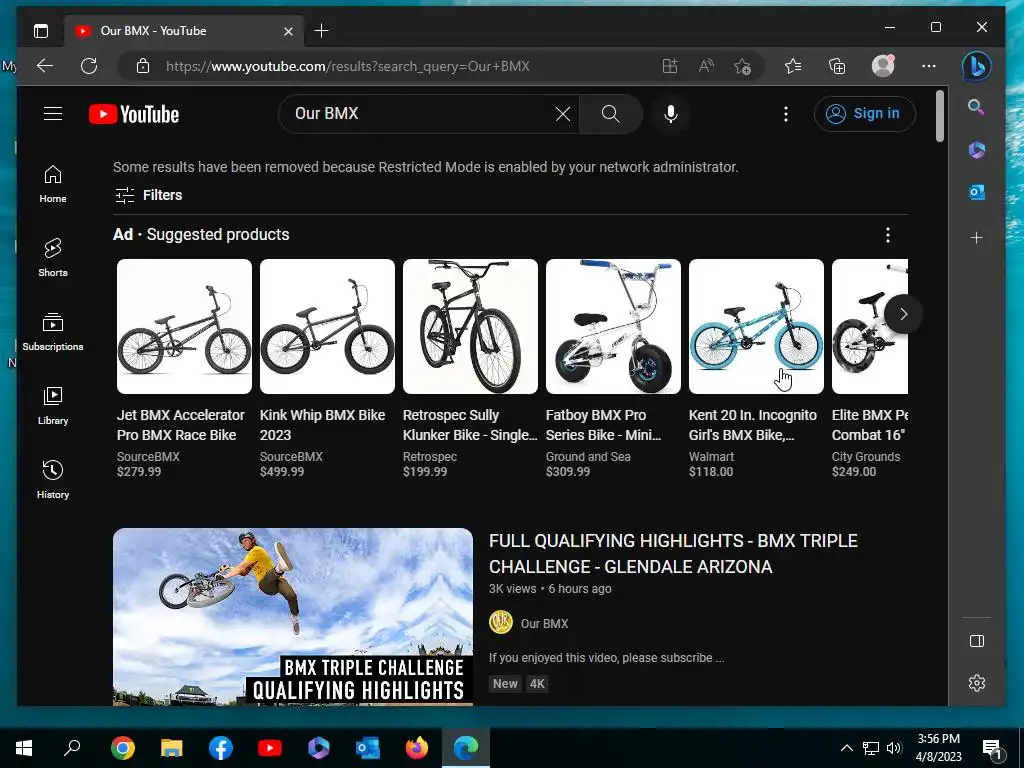Open the tab actions menu
This screenshot has height=768, width=1024.
click(41, 31)
